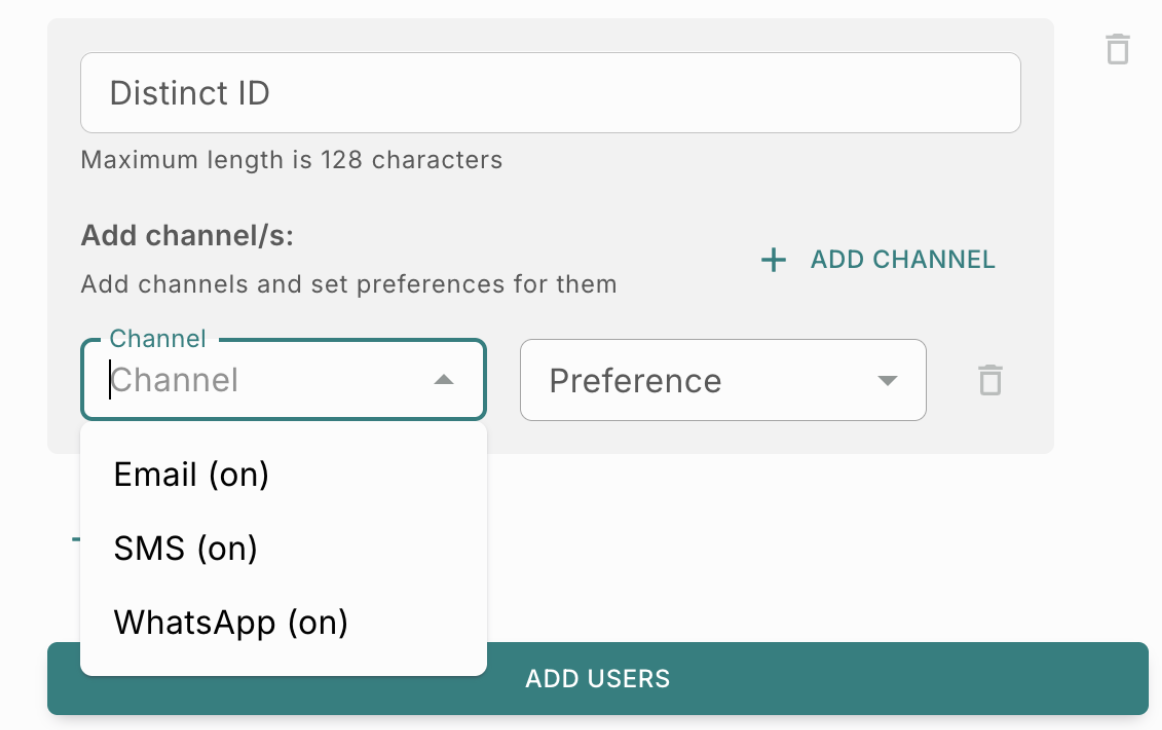Remove the channel row using its trash icon
Viewport: 1162px width, 730px height.
point(990,380)
